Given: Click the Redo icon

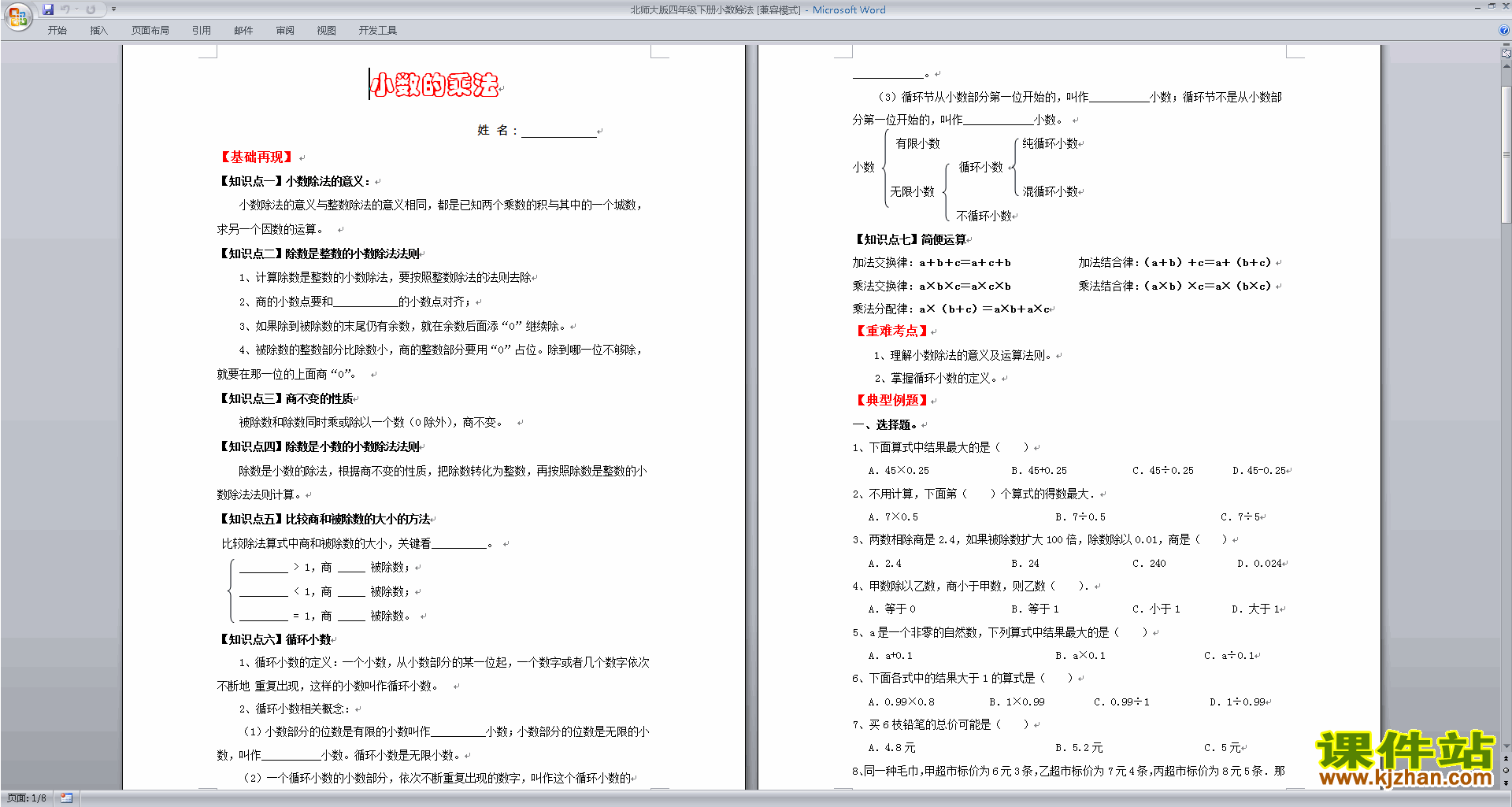Looking at the screenshot, I should 91,9.
